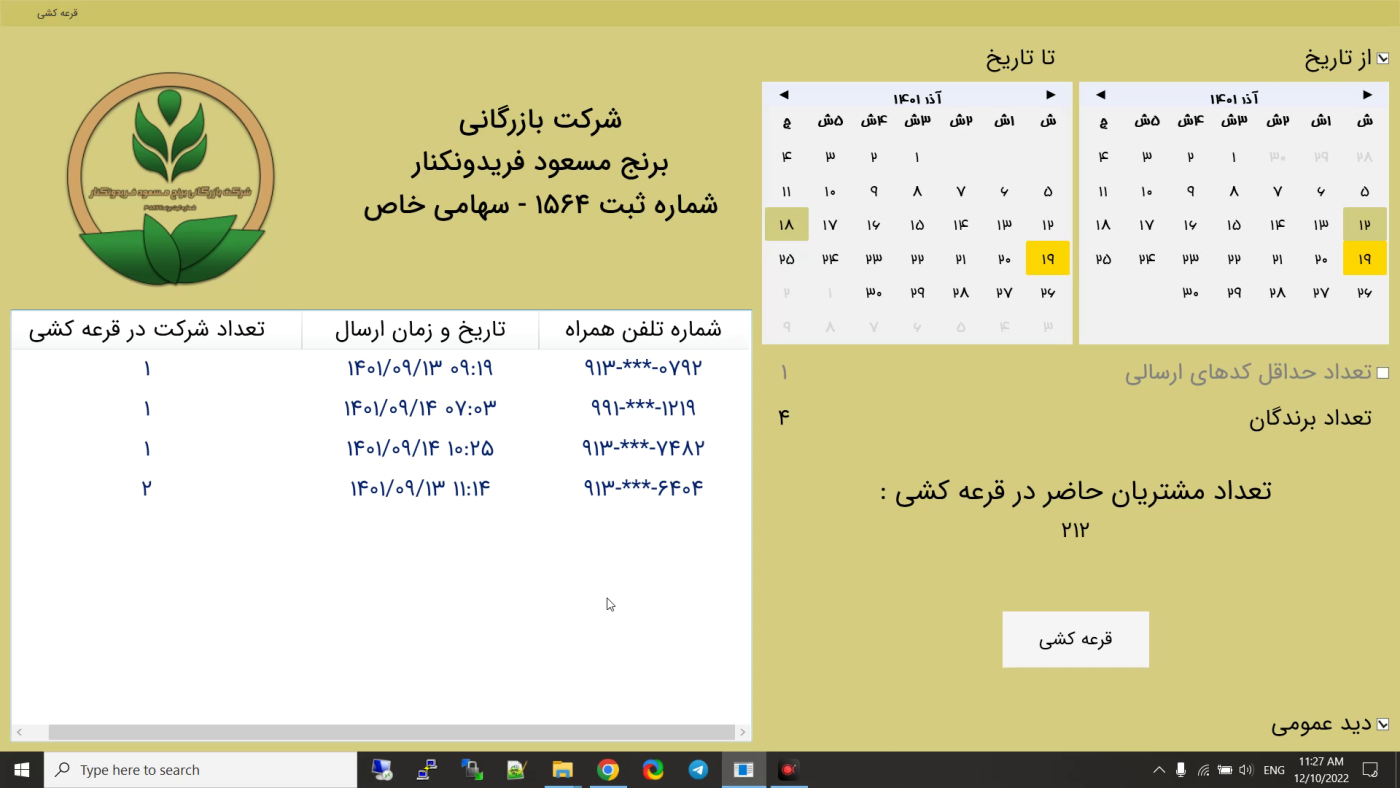The image size is (1400, 788).
Task: Toggle the 'دید عمومی' checkbox
Action: click(x=1383, y=724)
